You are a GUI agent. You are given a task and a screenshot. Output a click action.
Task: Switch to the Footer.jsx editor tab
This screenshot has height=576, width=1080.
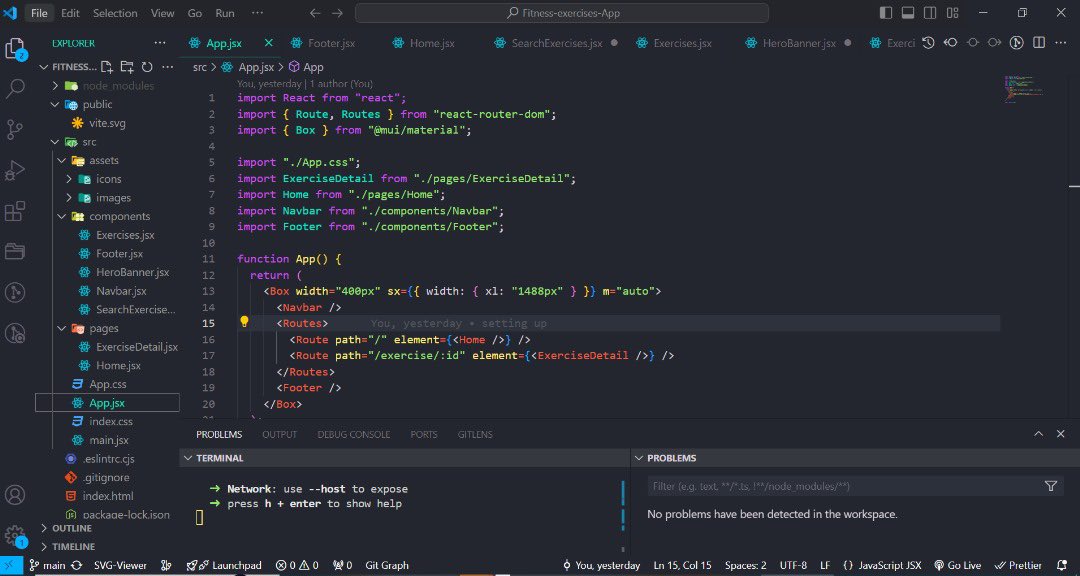(331, 43)
